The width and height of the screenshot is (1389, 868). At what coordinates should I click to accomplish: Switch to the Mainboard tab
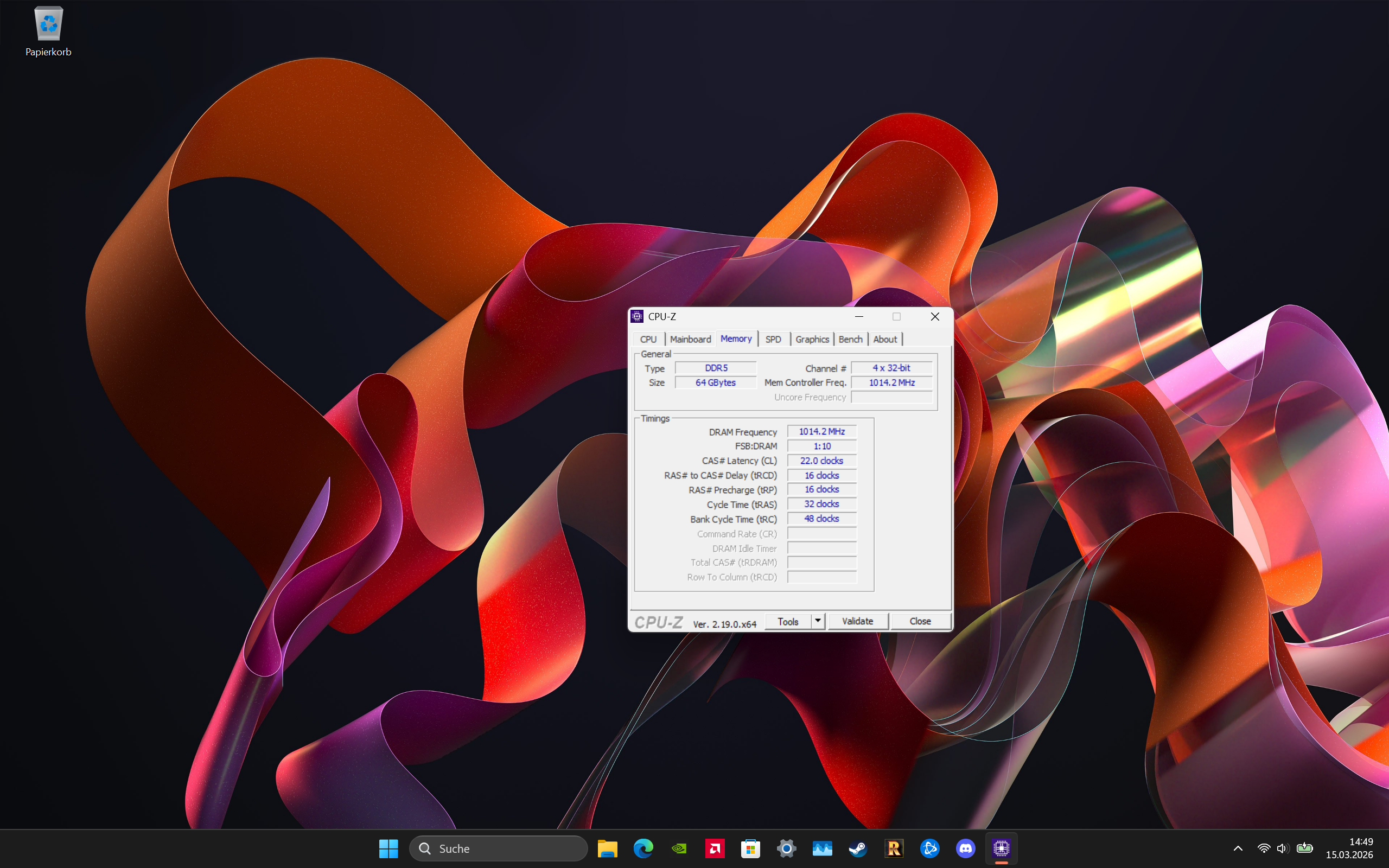690,339
